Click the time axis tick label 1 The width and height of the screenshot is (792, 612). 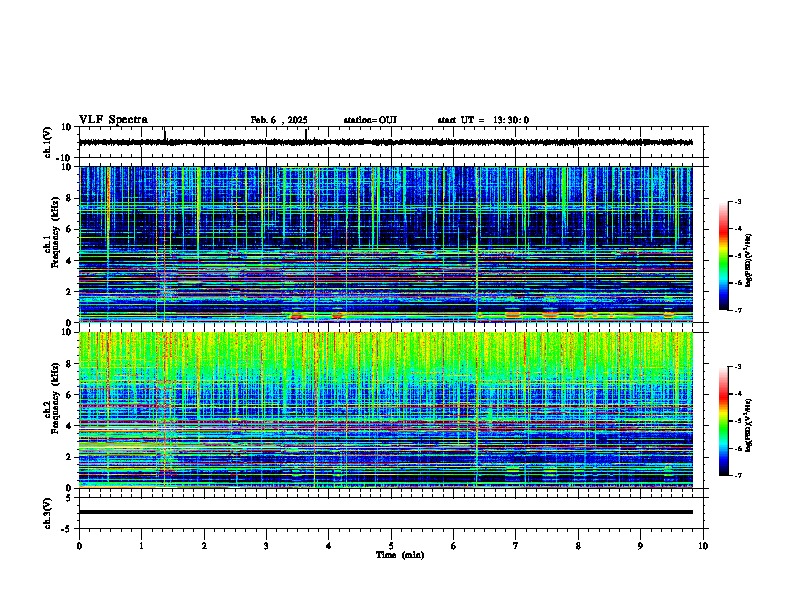[x=141, y=545]
